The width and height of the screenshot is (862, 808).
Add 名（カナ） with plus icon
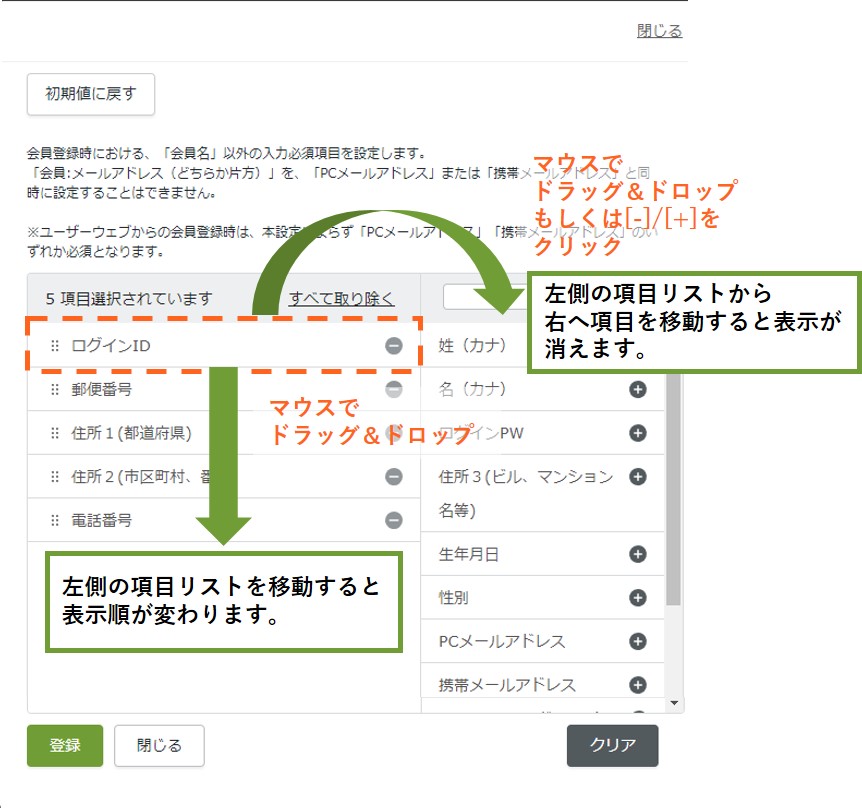click(638, 390)
